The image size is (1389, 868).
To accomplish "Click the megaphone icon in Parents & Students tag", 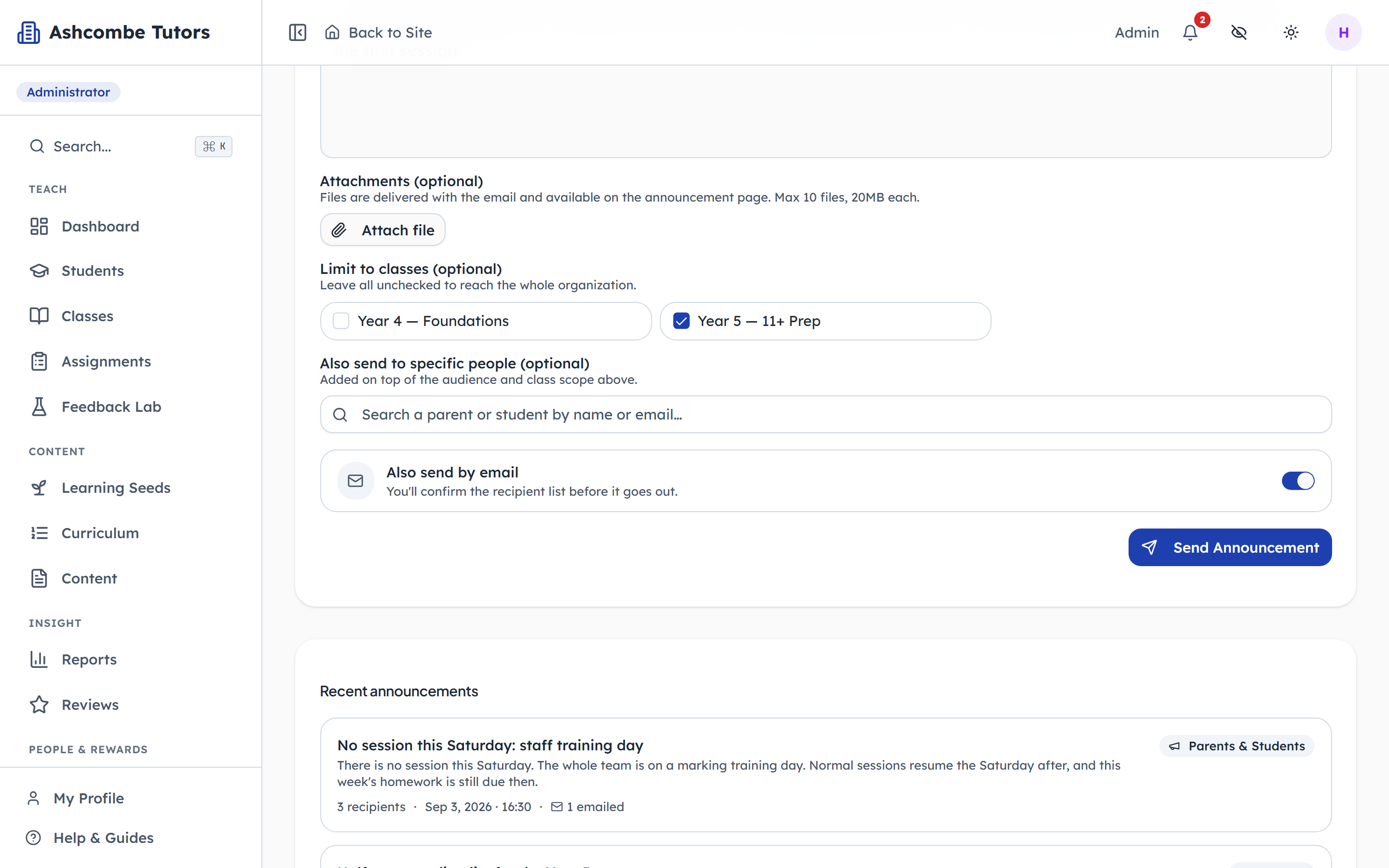I will 1174,746.
